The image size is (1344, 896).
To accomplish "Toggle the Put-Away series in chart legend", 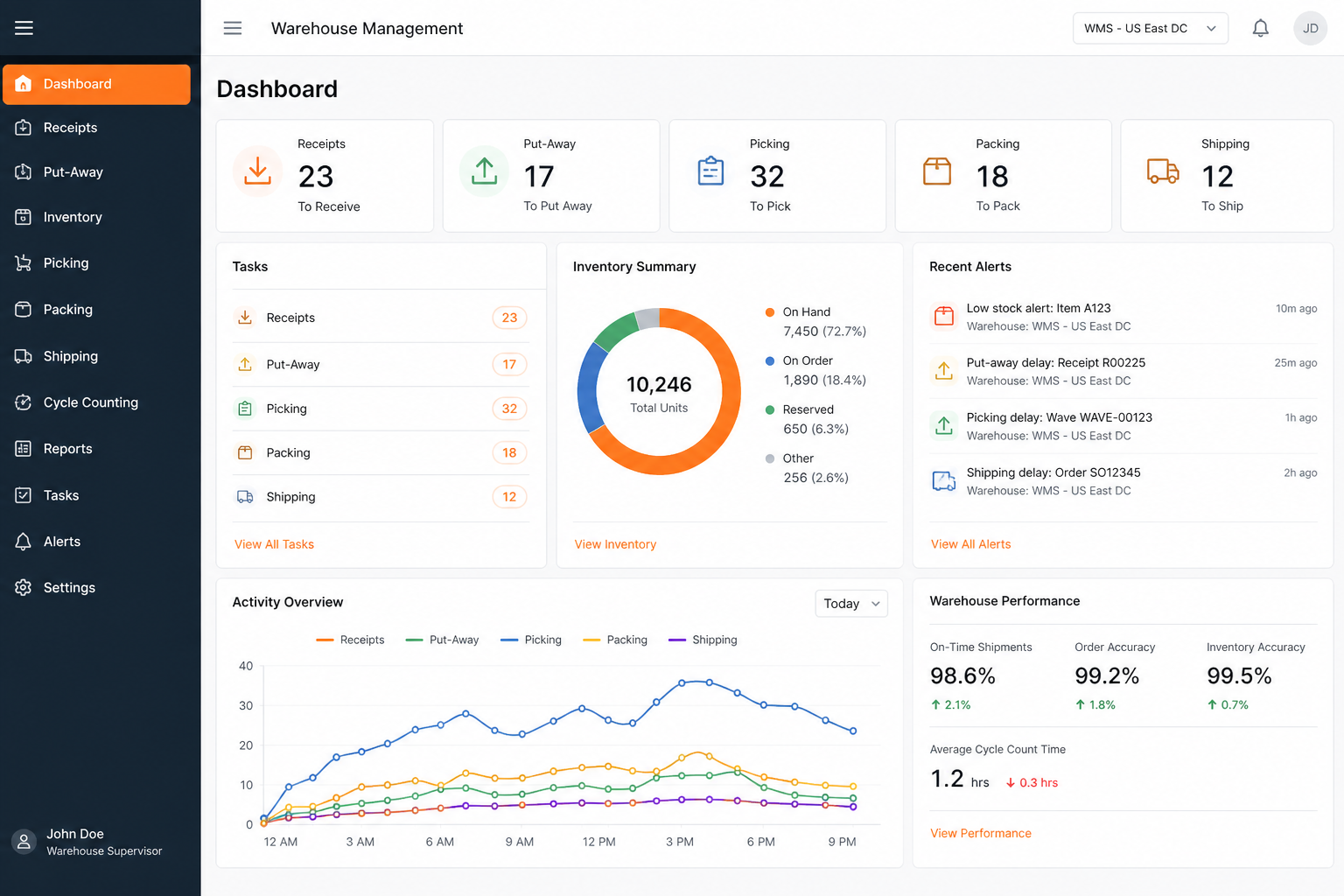I will click(442, 640).
